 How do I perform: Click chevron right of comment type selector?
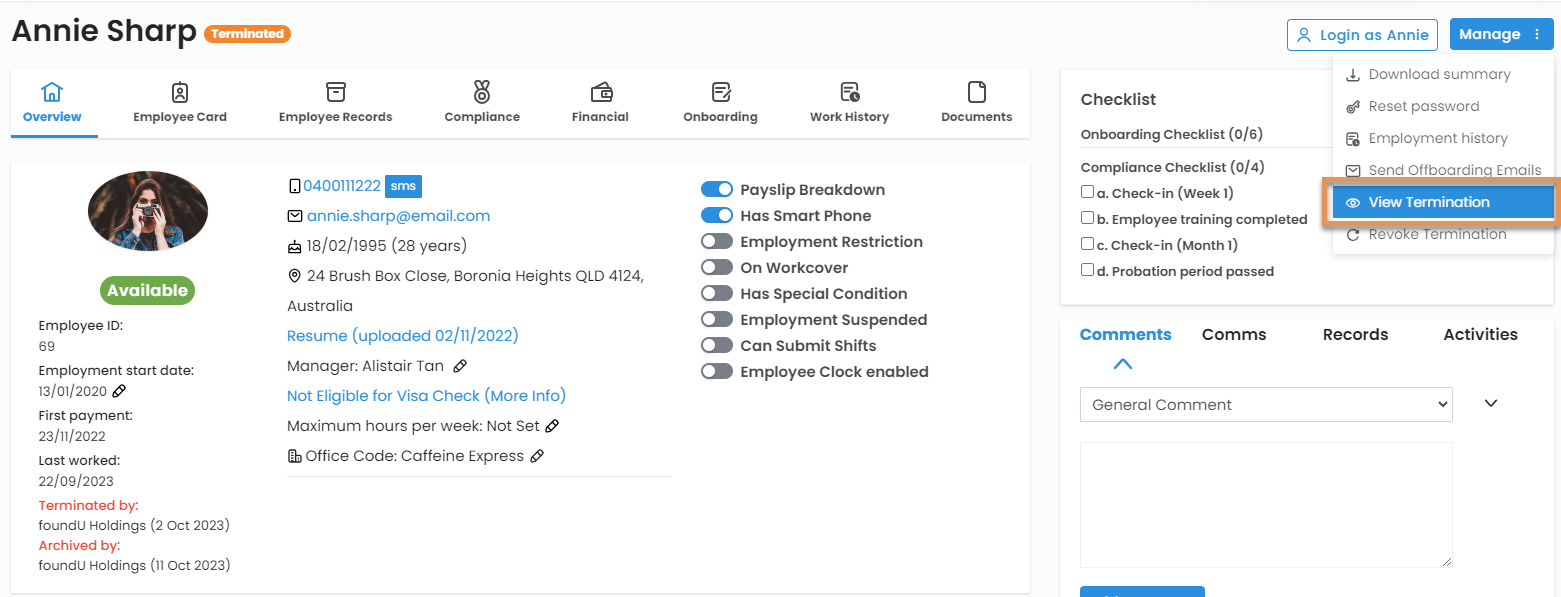pos(1491,403)
